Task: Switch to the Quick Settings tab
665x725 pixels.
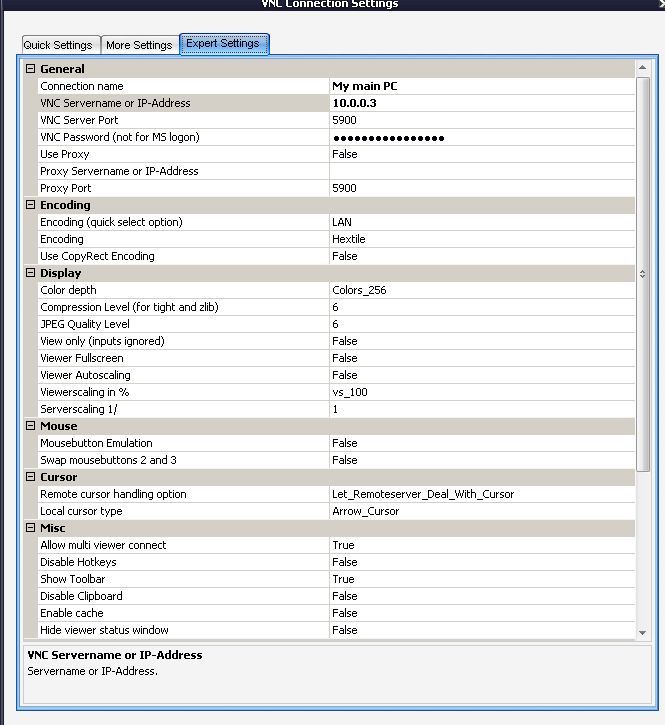Action: tap(61, 45)
